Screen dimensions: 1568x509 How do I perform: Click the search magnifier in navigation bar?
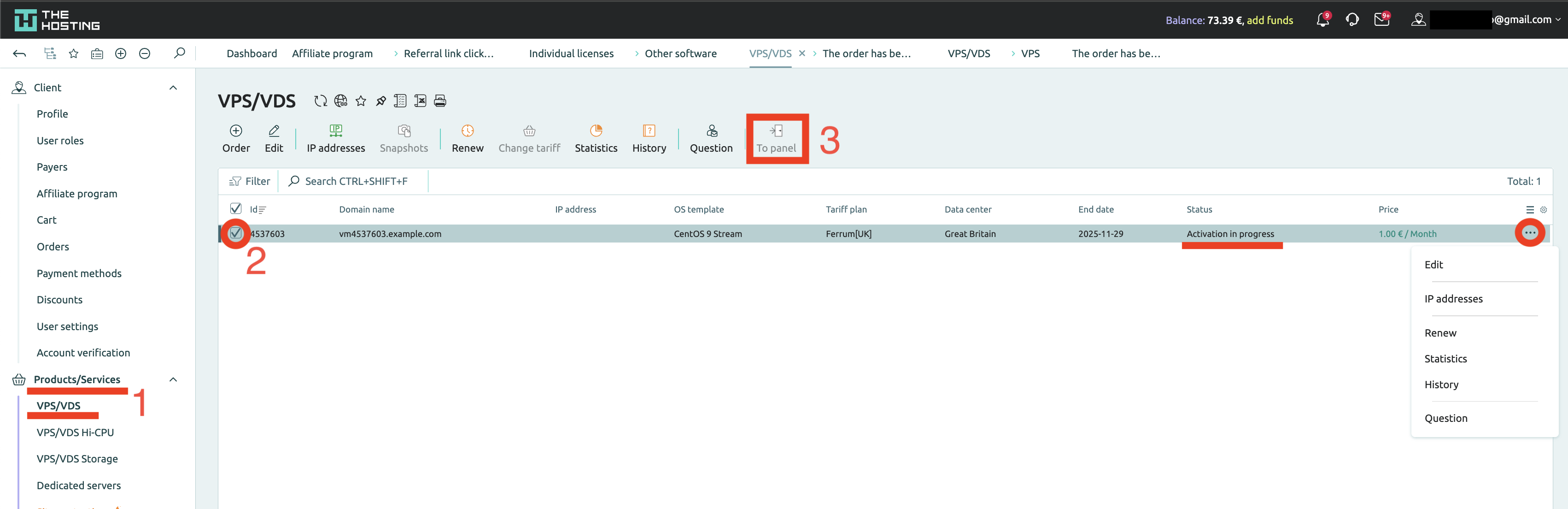pos(179,53)
